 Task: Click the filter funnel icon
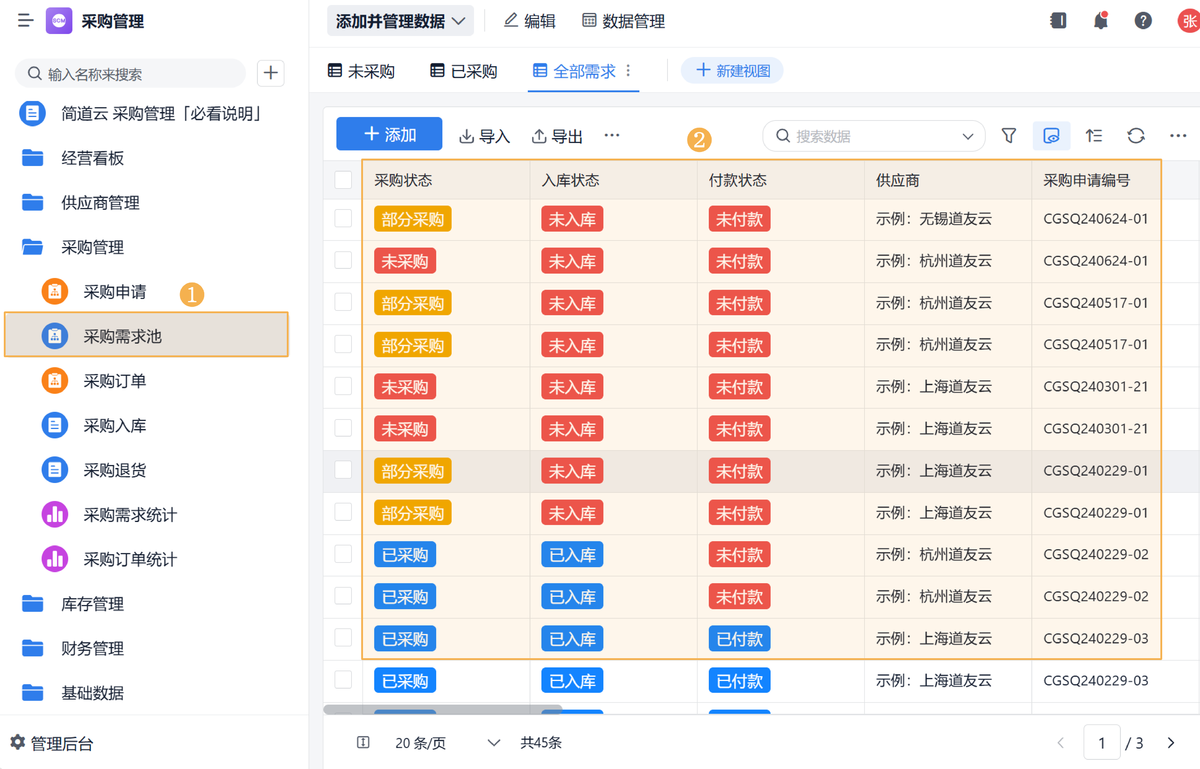pyautogui.click(x=1009, y=136)
